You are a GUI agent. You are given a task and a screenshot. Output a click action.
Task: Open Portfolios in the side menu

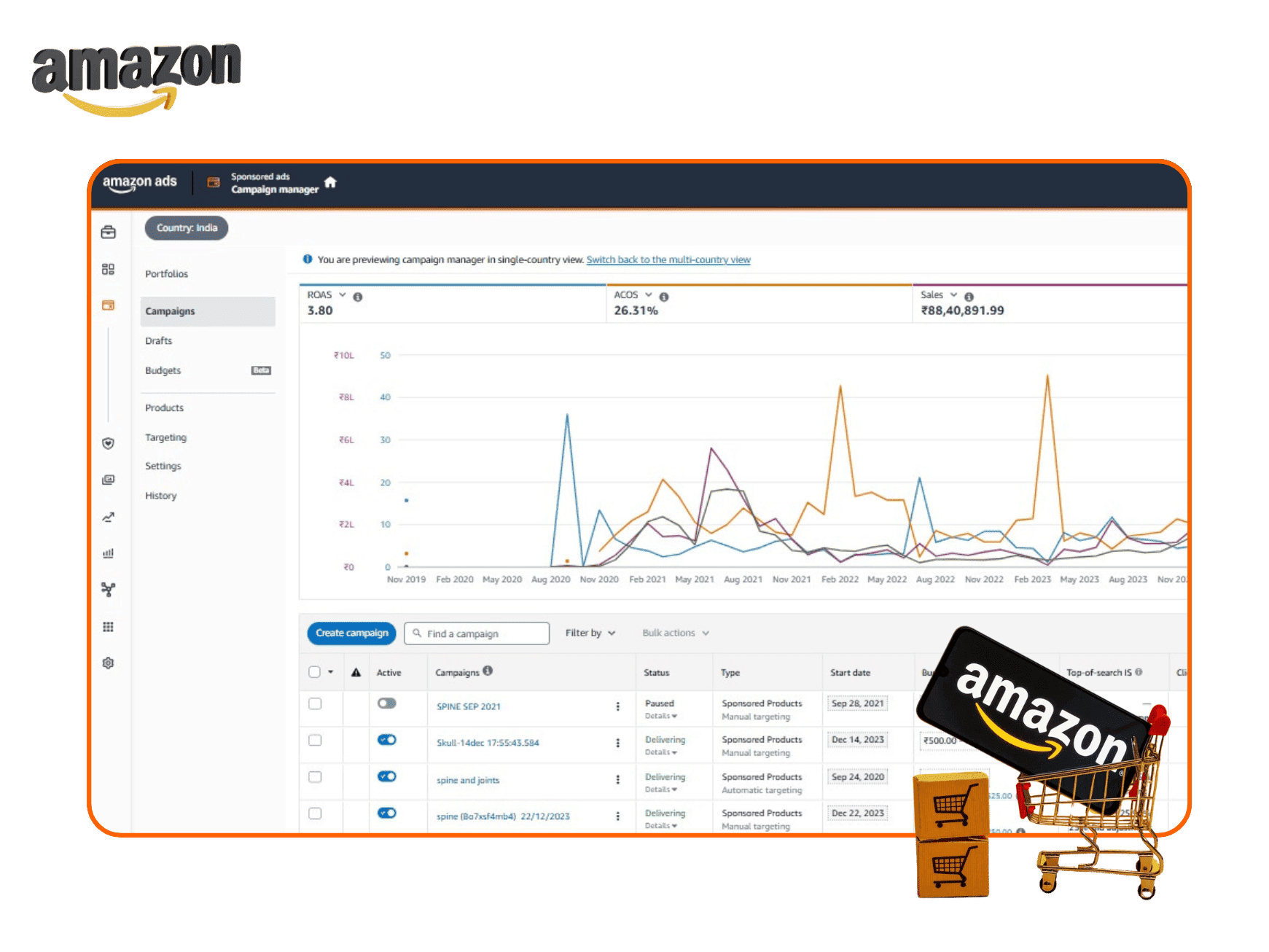(x=166, y=274)
